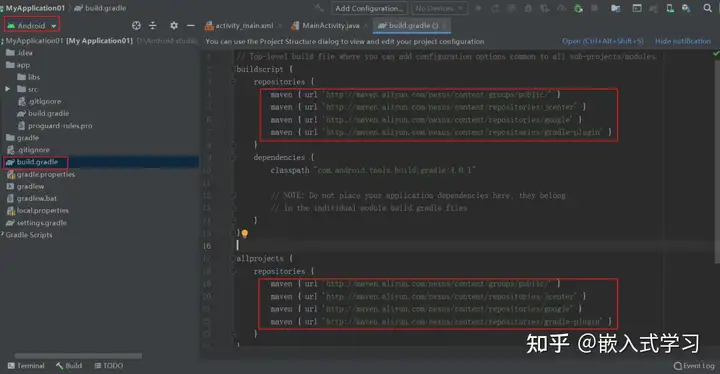Open the Android project view dropdown

[x=32, y=26]
